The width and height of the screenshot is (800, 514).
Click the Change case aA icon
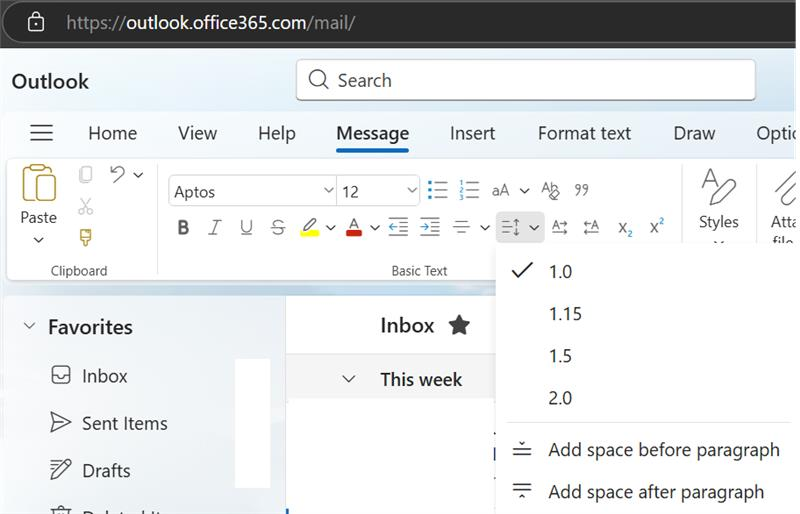pos(501,190)
